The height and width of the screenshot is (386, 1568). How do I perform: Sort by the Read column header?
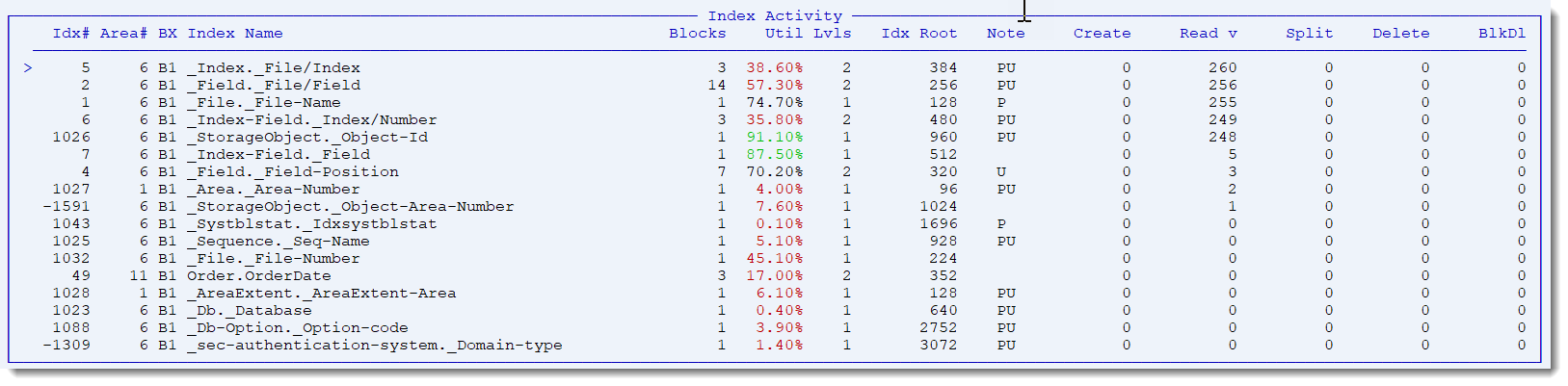click(1208, 34)
